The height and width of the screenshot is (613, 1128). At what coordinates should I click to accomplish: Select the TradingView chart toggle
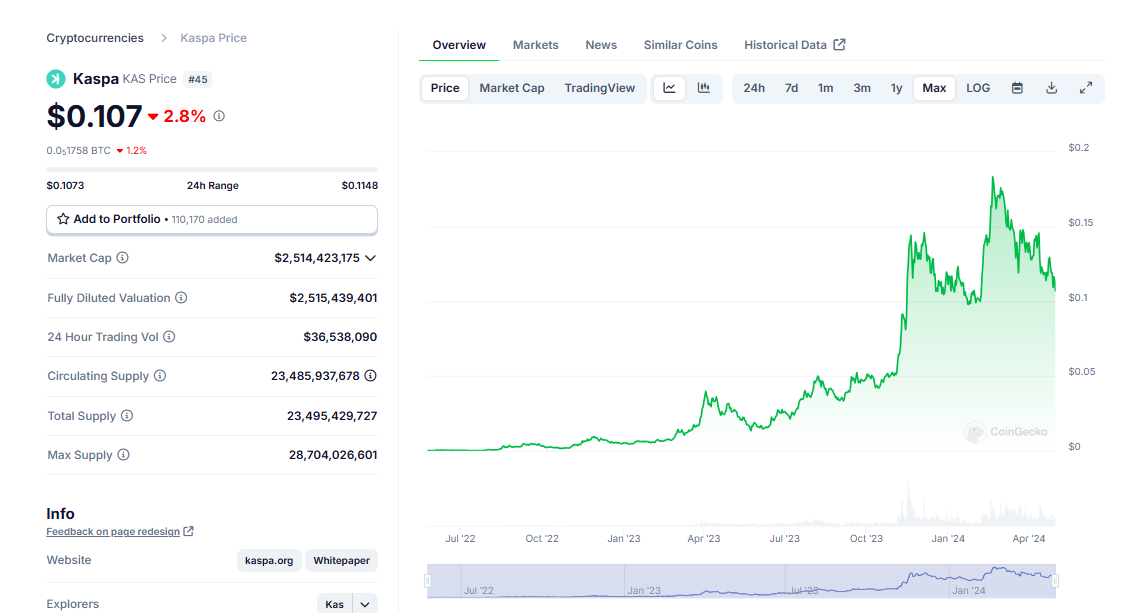[600, 88]
